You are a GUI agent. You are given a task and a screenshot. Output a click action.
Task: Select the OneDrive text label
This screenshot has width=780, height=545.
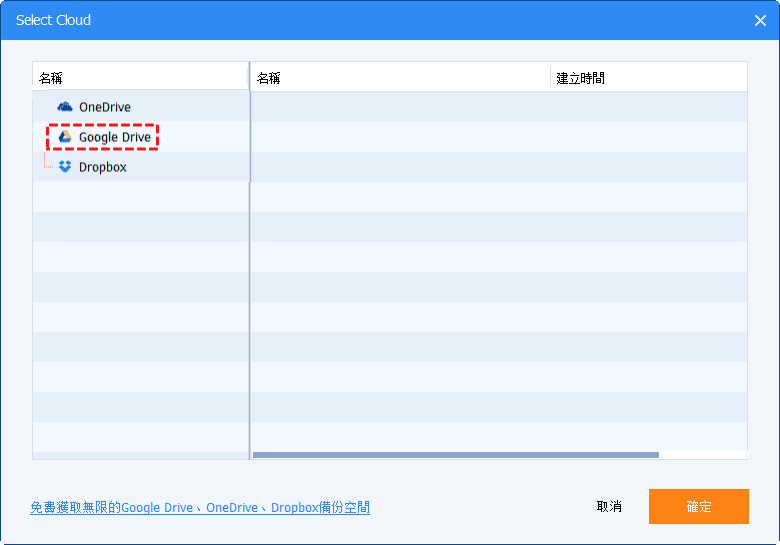pos(104,107)
